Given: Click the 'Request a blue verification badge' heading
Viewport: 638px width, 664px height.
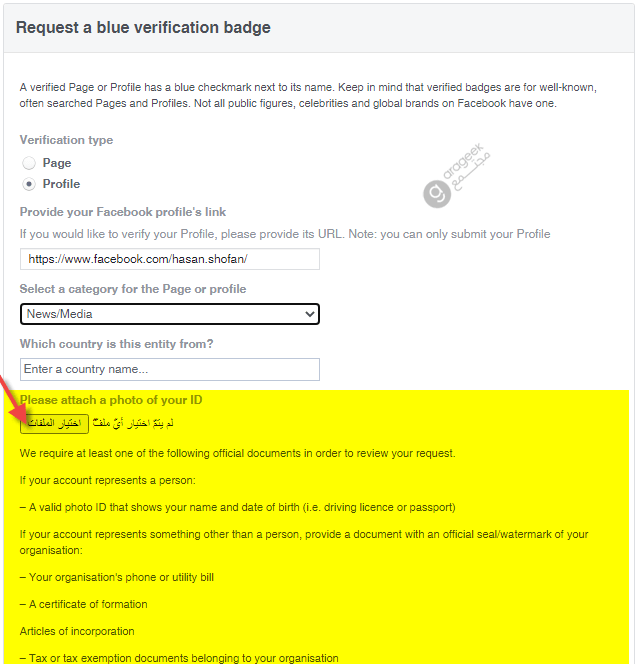Looking at the screenshot, I should (x=143, y=28).
